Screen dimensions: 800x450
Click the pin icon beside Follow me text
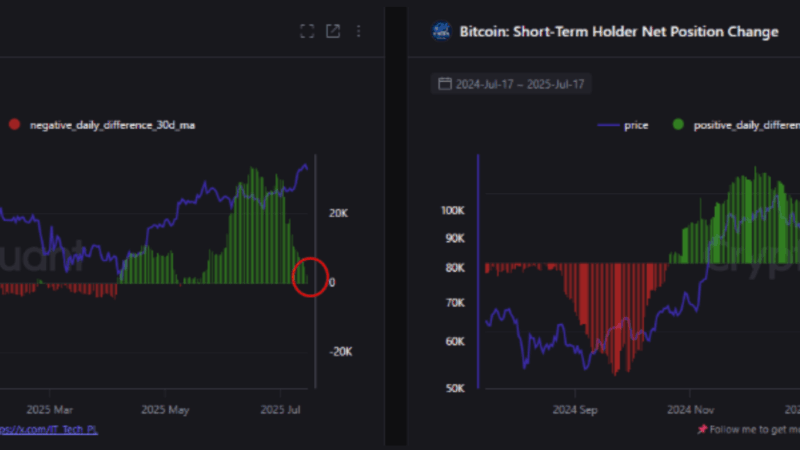click(703, 429)
